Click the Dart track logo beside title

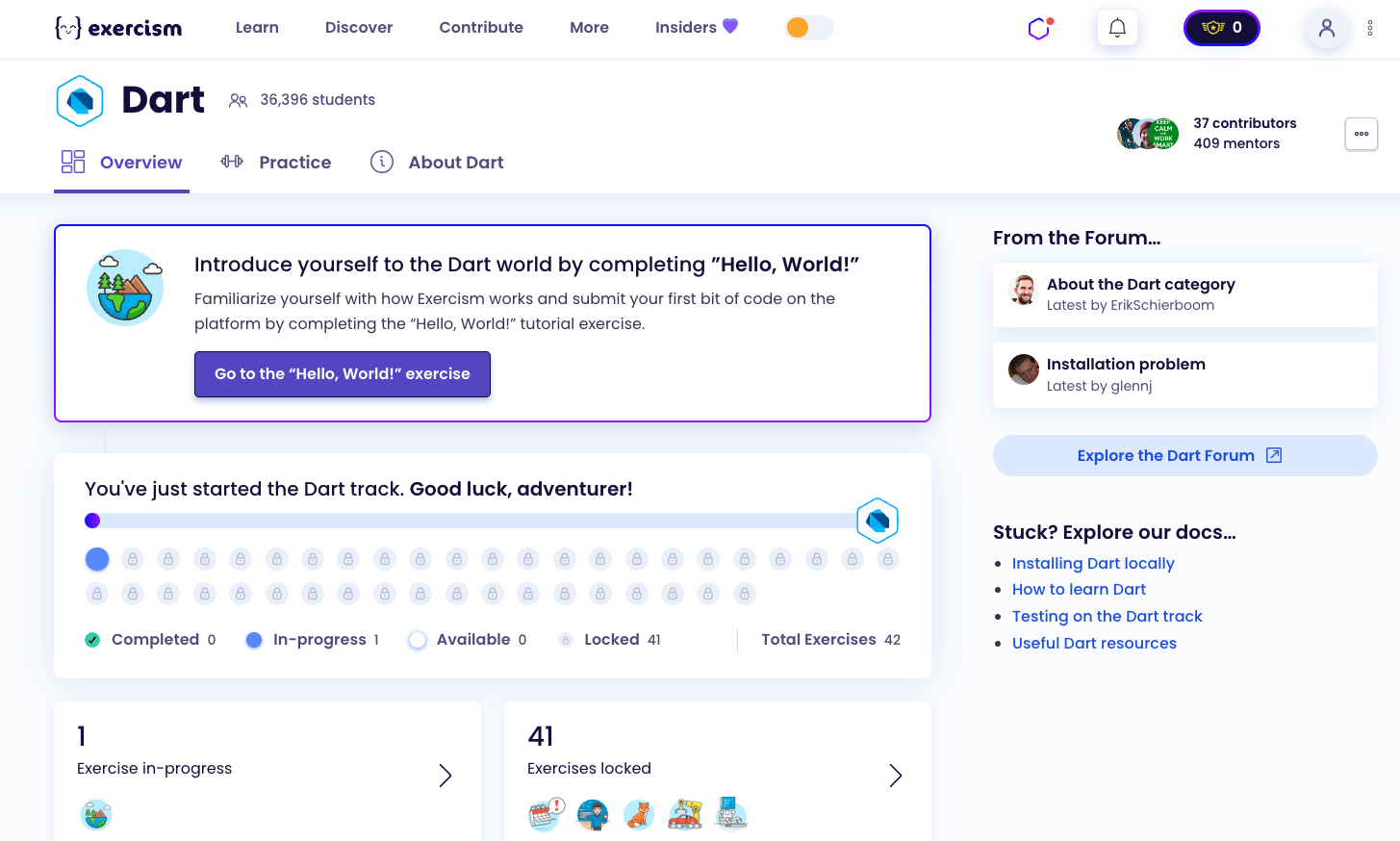pyautogui.click(x=80, y=100)
